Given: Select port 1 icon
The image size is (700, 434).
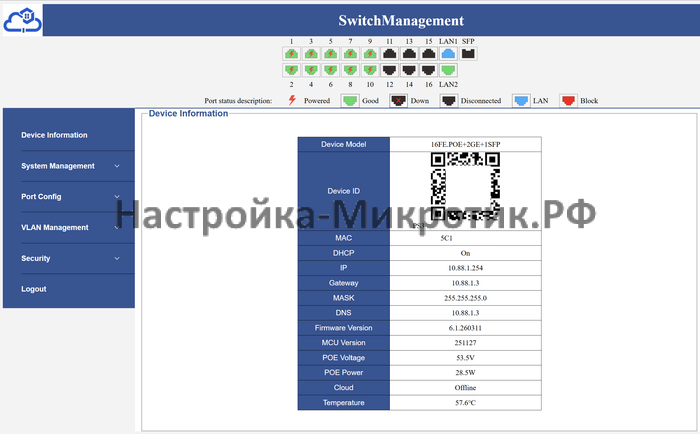Looking at the screenshot, I should (291, 54).
